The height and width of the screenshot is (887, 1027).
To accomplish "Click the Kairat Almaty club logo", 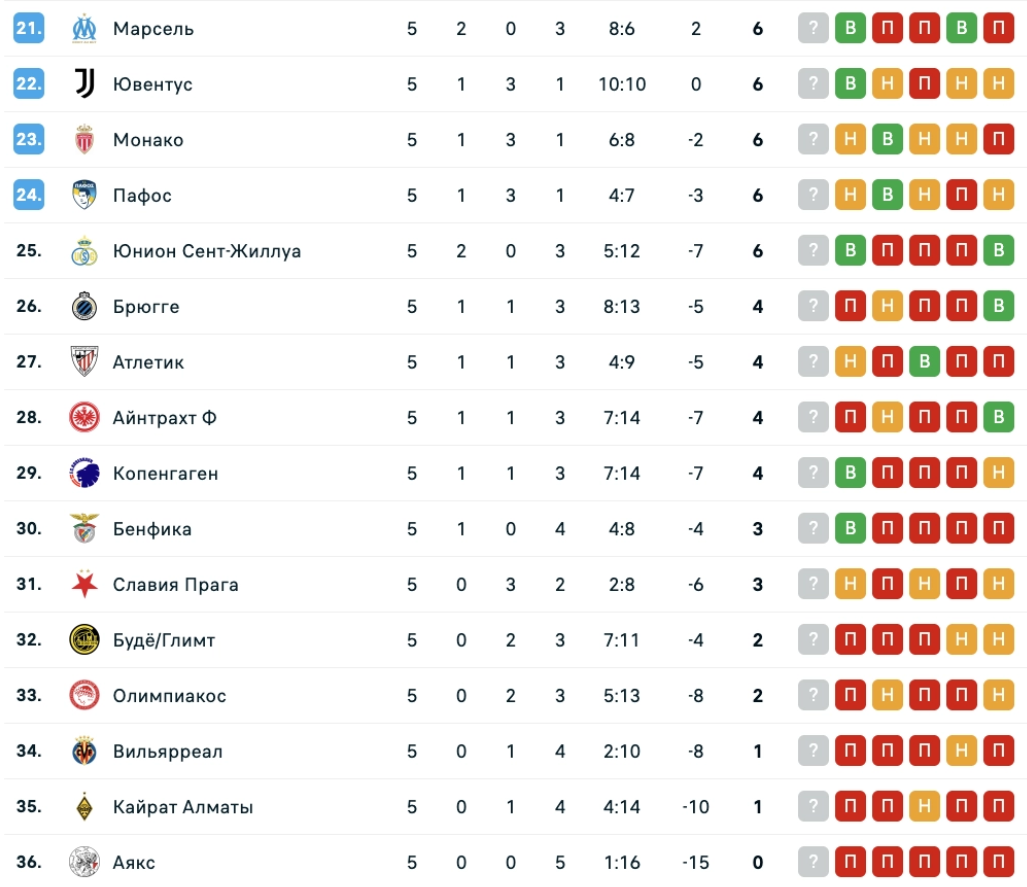I will (x=84, y=807).
